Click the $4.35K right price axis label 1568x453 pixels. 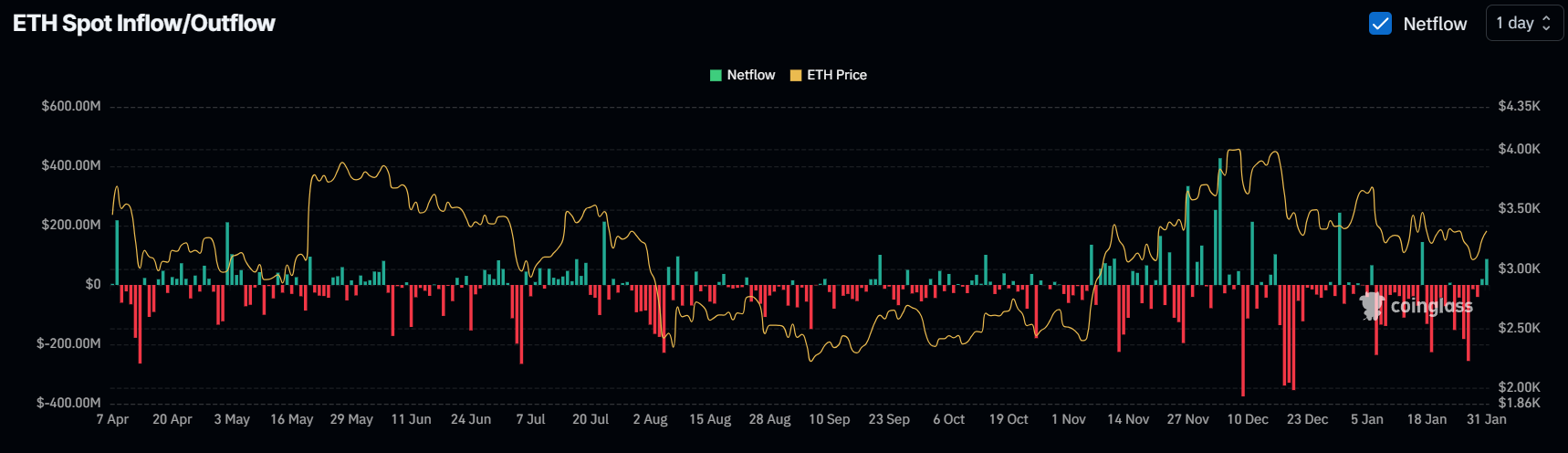tap(1519, 106)
